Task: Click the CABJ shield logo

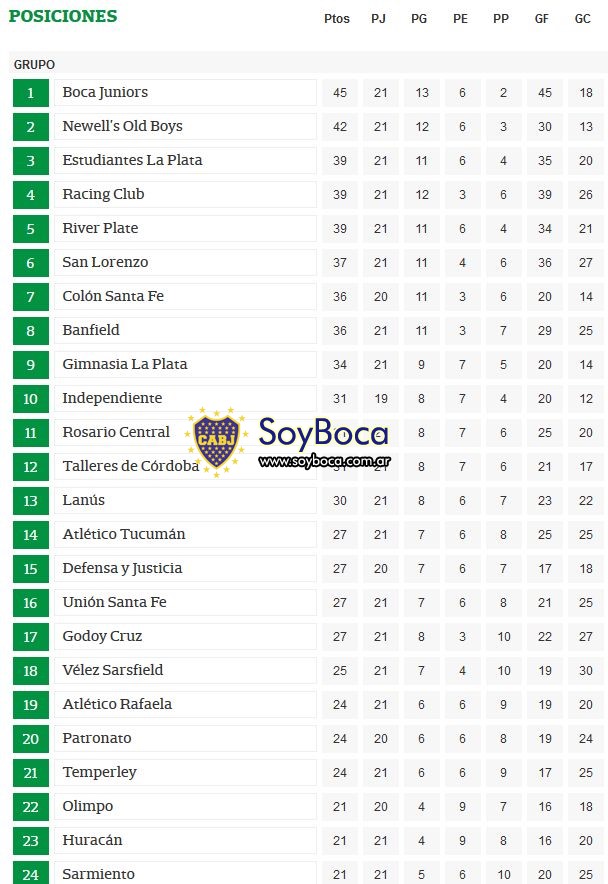Action: click(x=217, y=441)
